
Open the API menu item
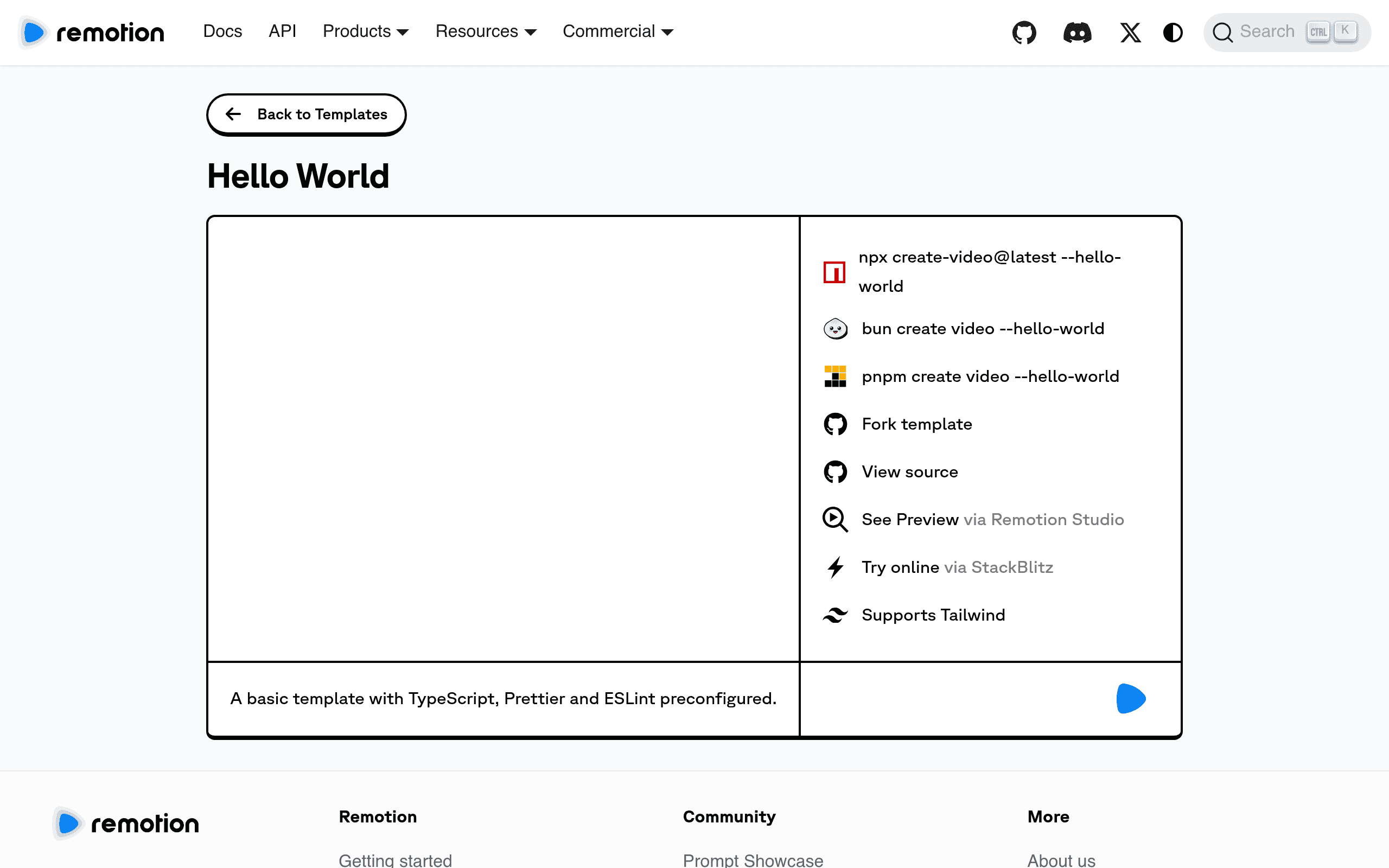(x=282, y=31)
